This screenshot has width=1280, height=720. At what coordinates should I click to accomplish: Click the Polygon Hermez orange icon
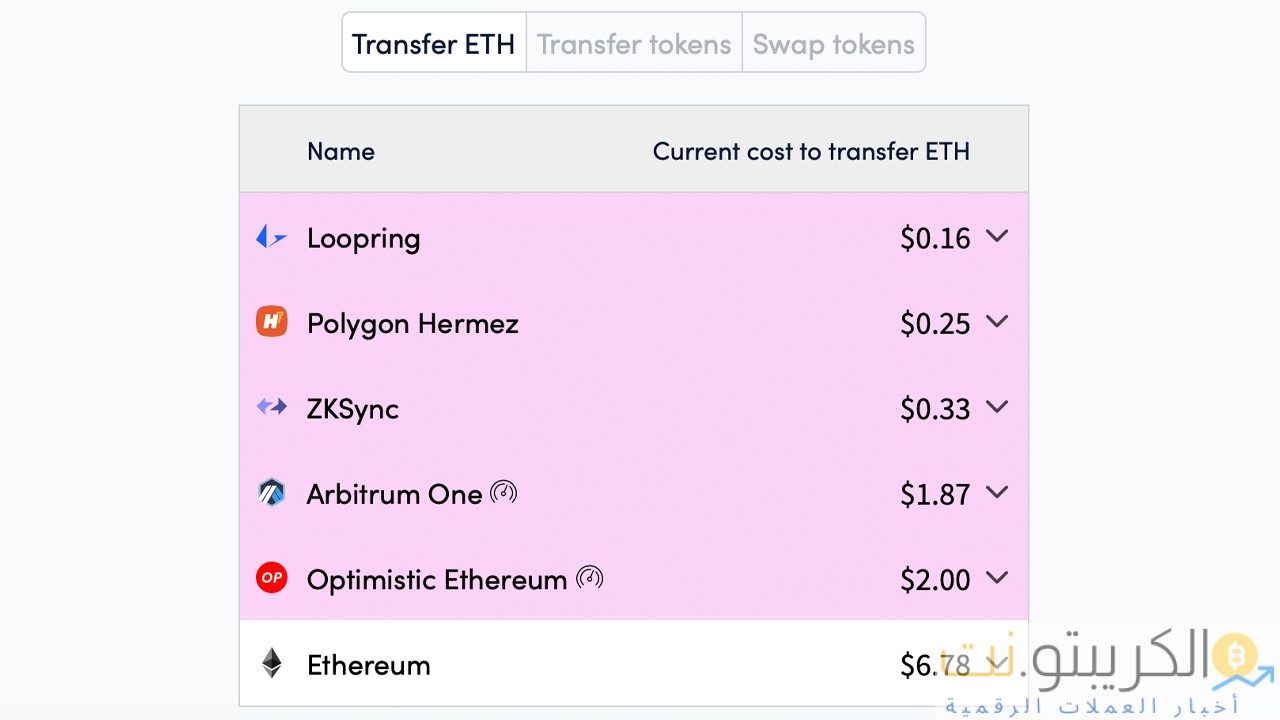(271, 322)
